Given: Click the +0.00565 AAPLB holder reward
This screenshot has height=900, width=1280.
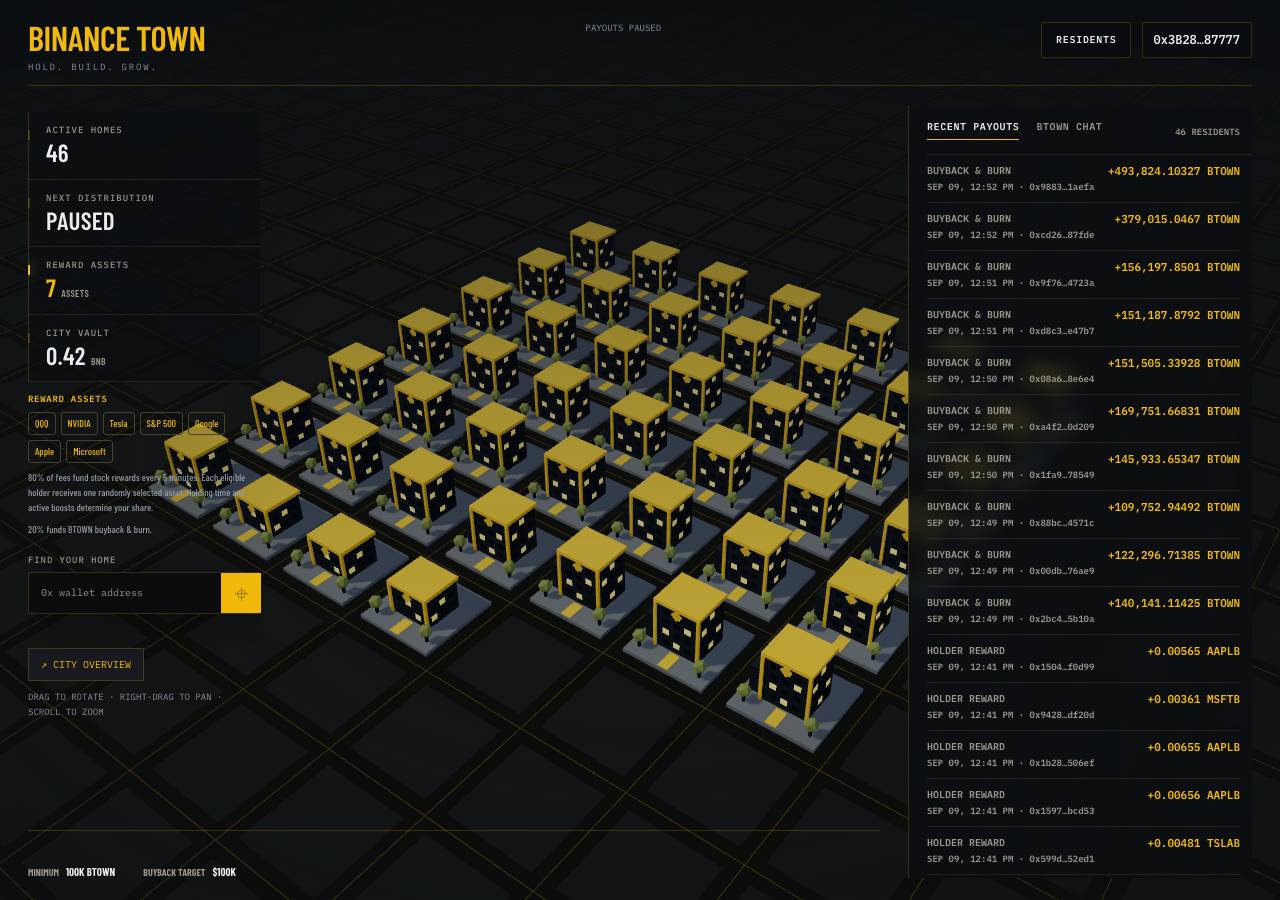Looking at the screenshot, I should click(x=1193, y=651).
